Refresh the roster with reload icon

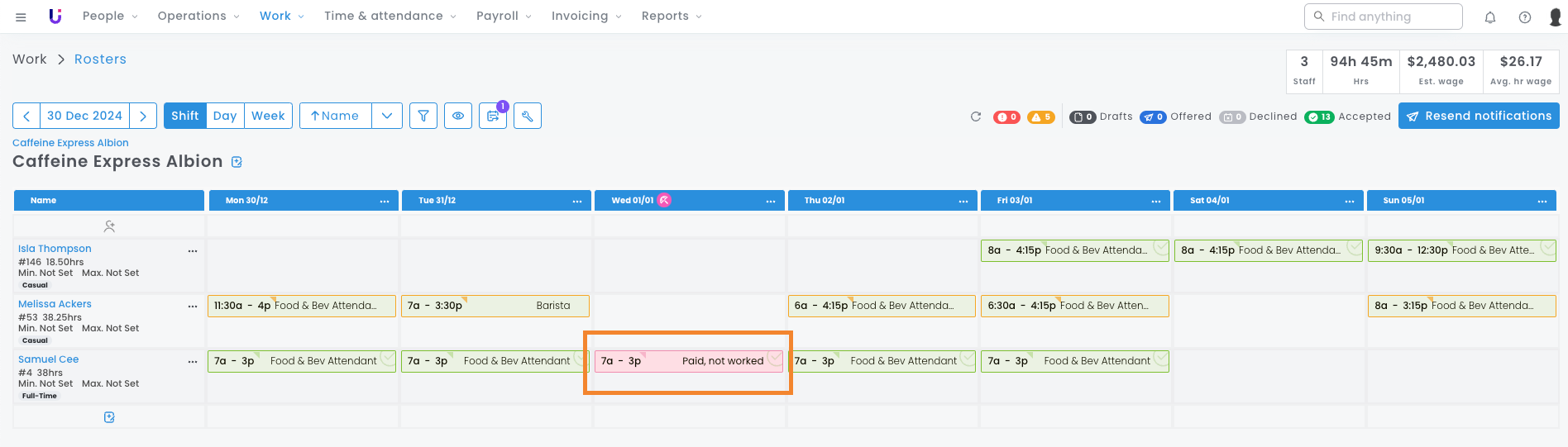[976, 117]
